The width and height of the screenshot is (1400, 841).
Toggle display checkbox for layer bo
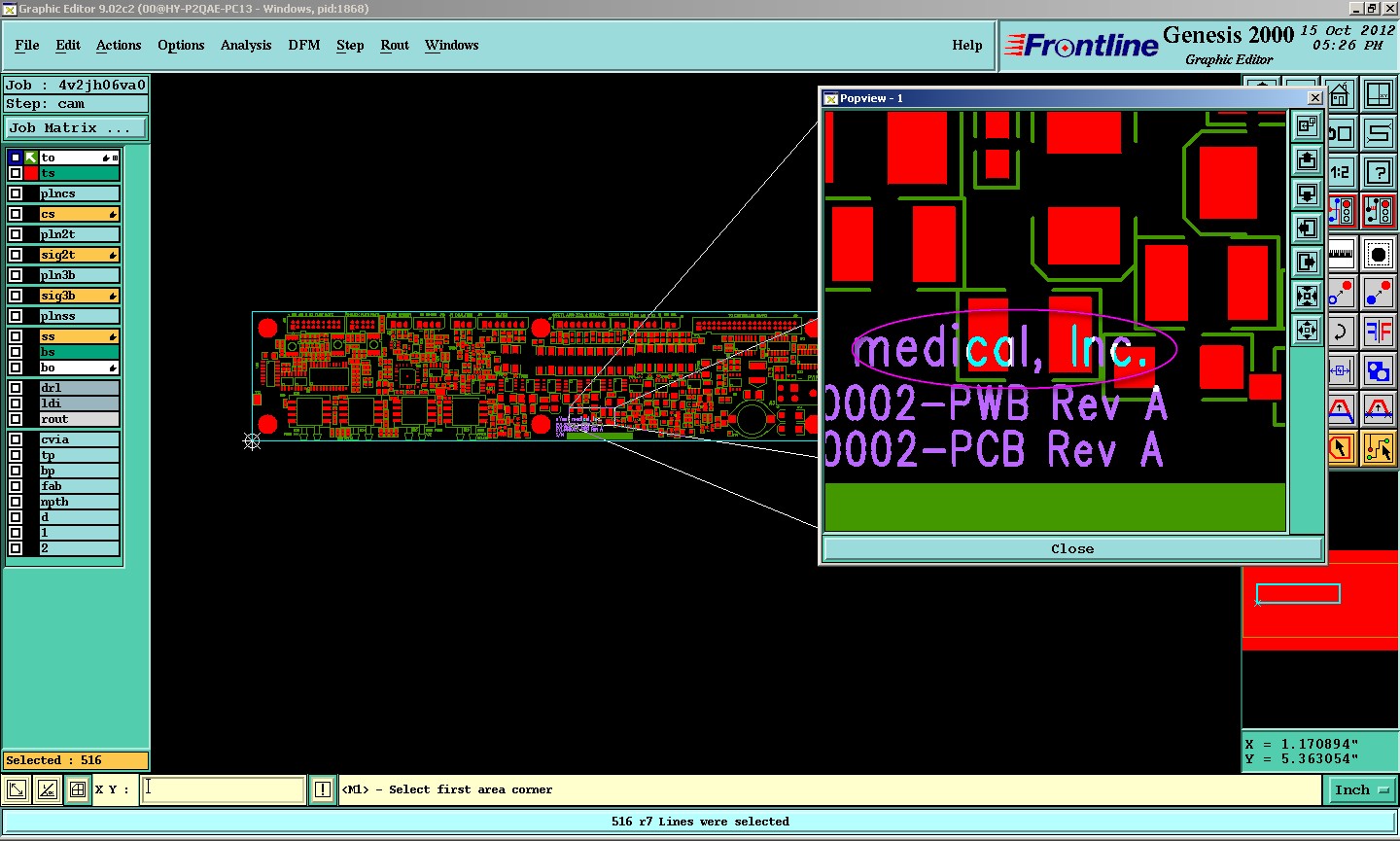click(16, 368)
